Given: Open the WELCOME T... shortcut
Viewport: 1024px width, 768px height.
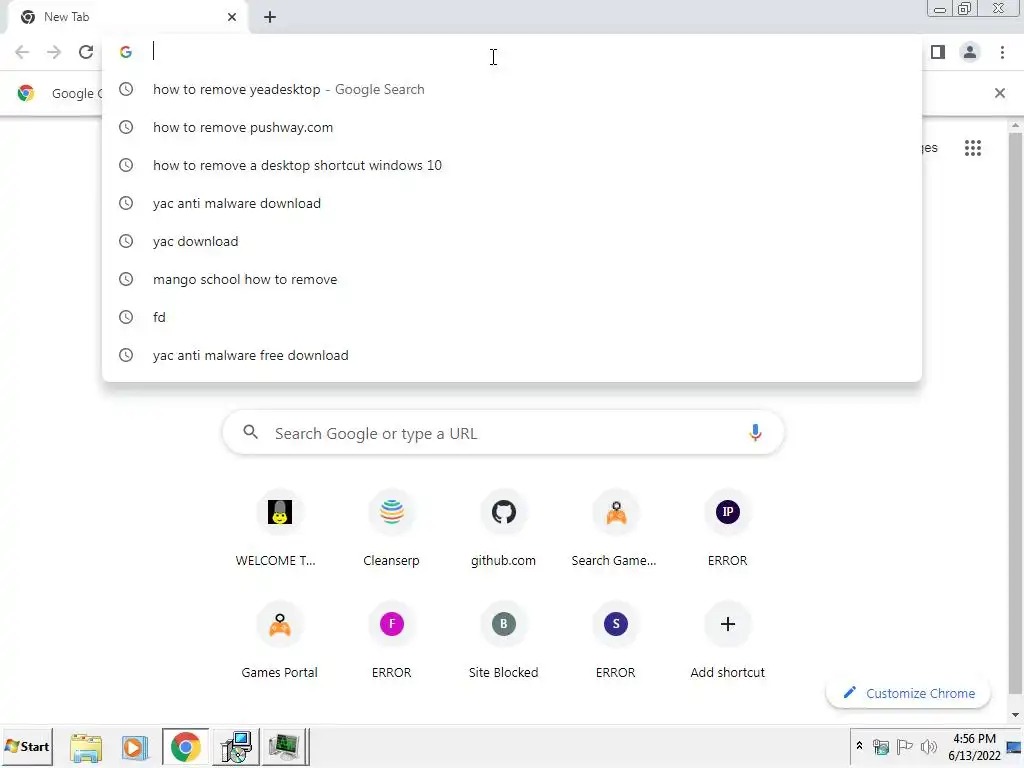Looking at the screenshot, I should tap(279, 530).
